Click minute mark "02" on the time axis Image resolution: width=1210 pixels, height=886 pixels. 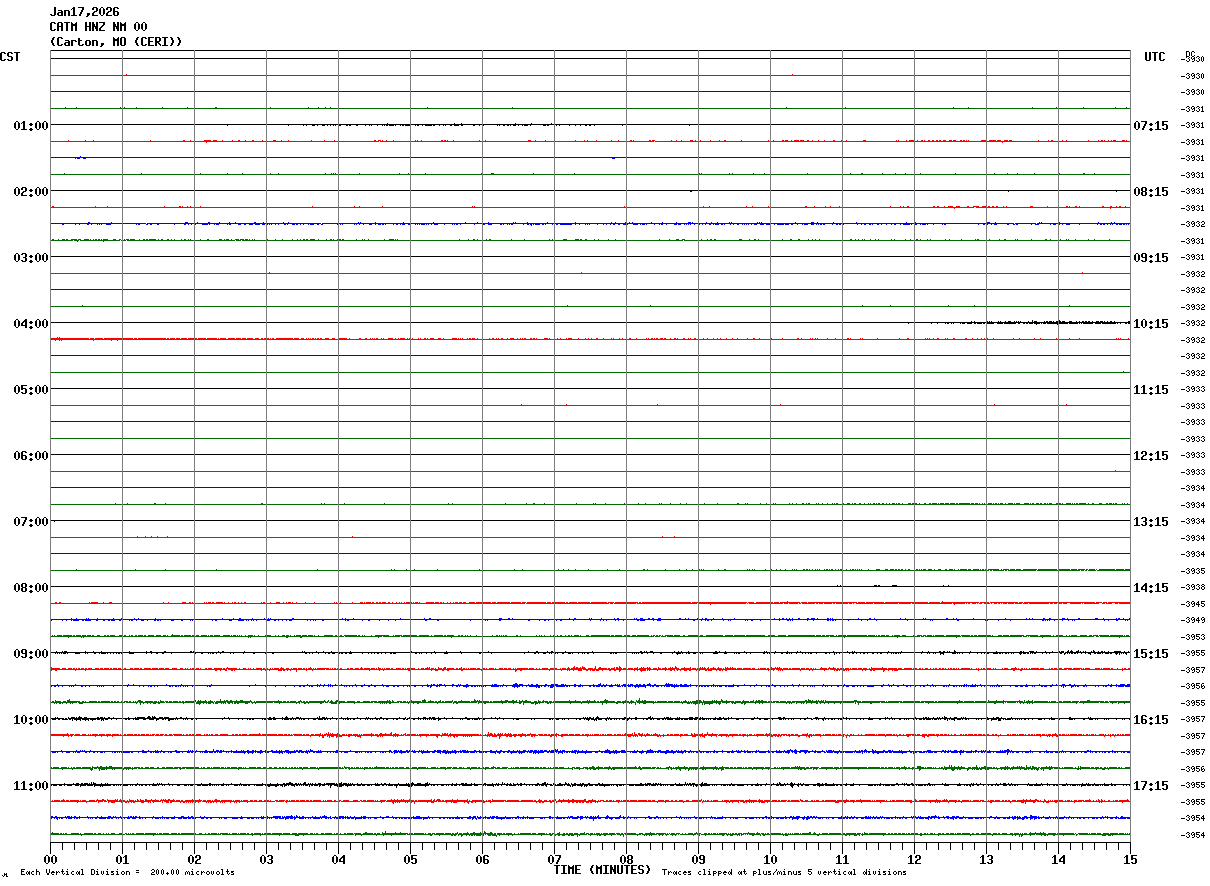click(194, 859)
